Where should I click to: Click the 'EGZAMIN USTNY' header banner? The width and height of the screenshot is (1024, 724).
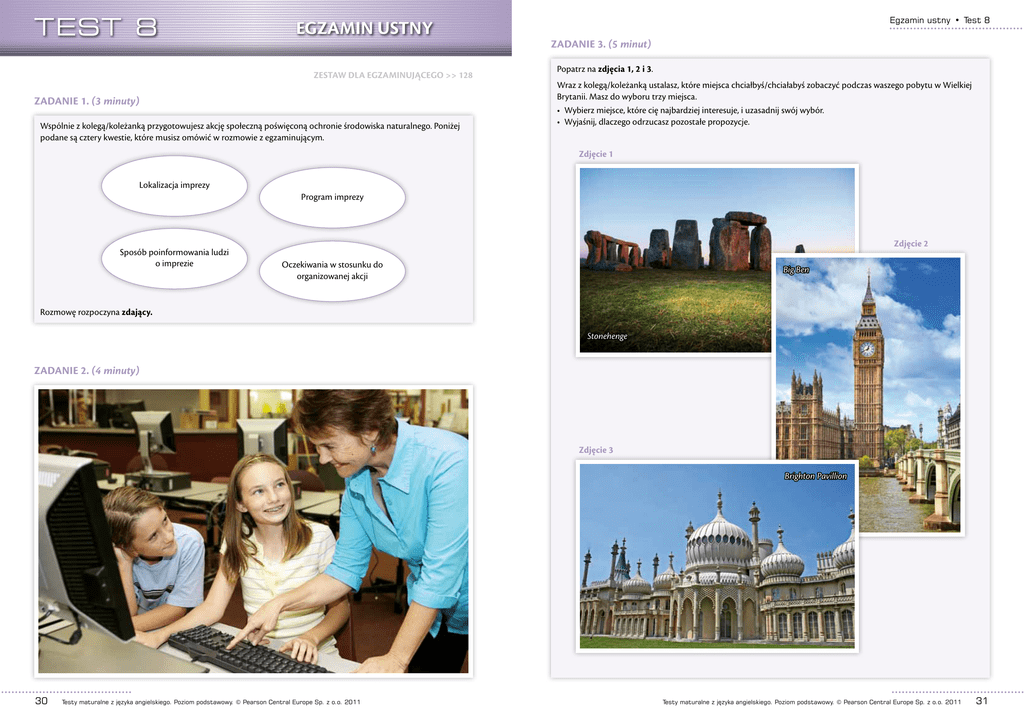pyautogui.click(x=364, y=28)
